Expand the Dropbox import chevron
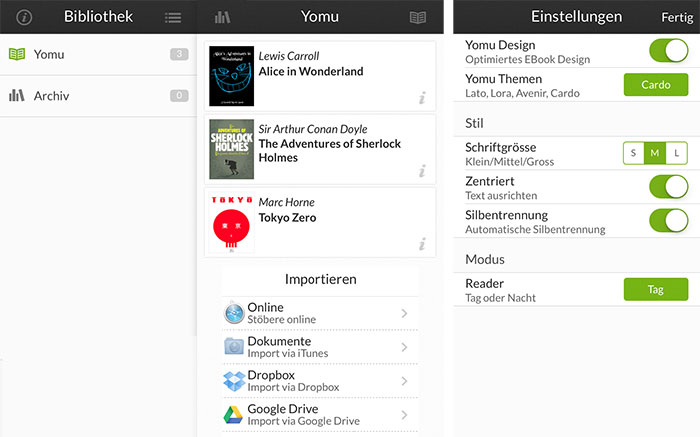This screenshot has height=437, width=700. coord(404,381)
